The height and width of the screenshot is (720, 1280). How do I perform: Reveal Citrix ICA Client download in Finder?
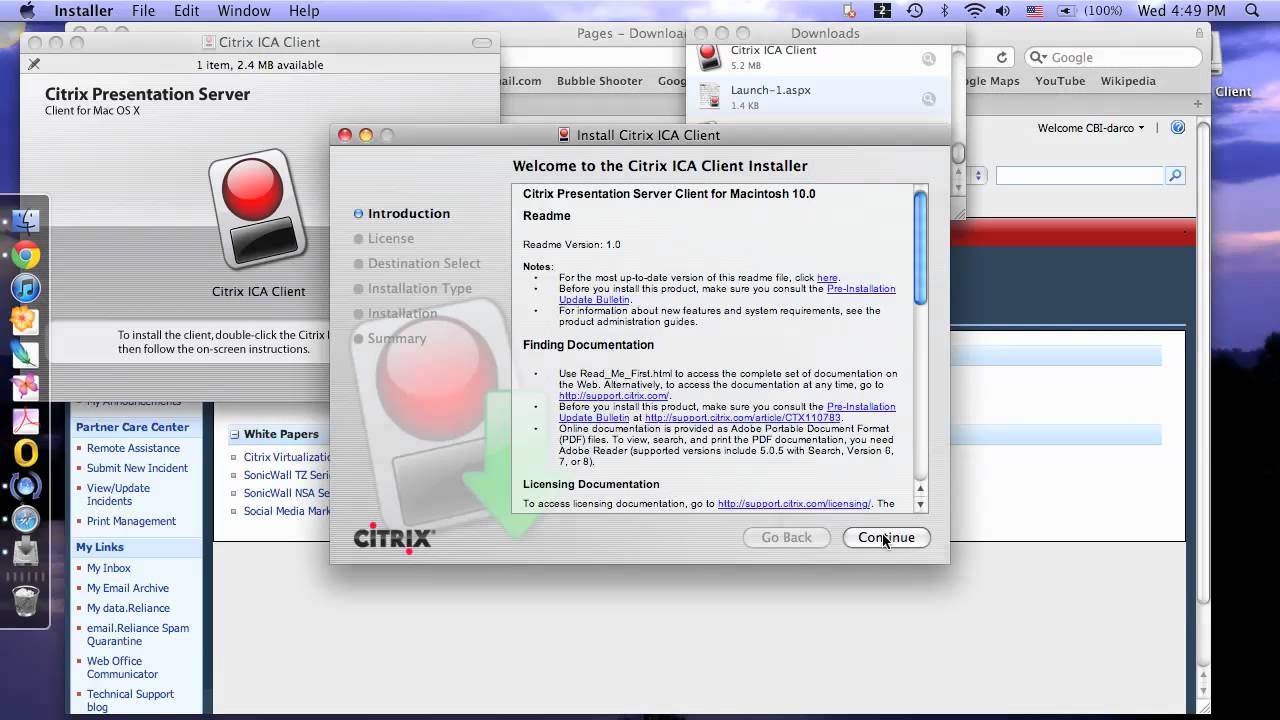(x=929, y=59)
